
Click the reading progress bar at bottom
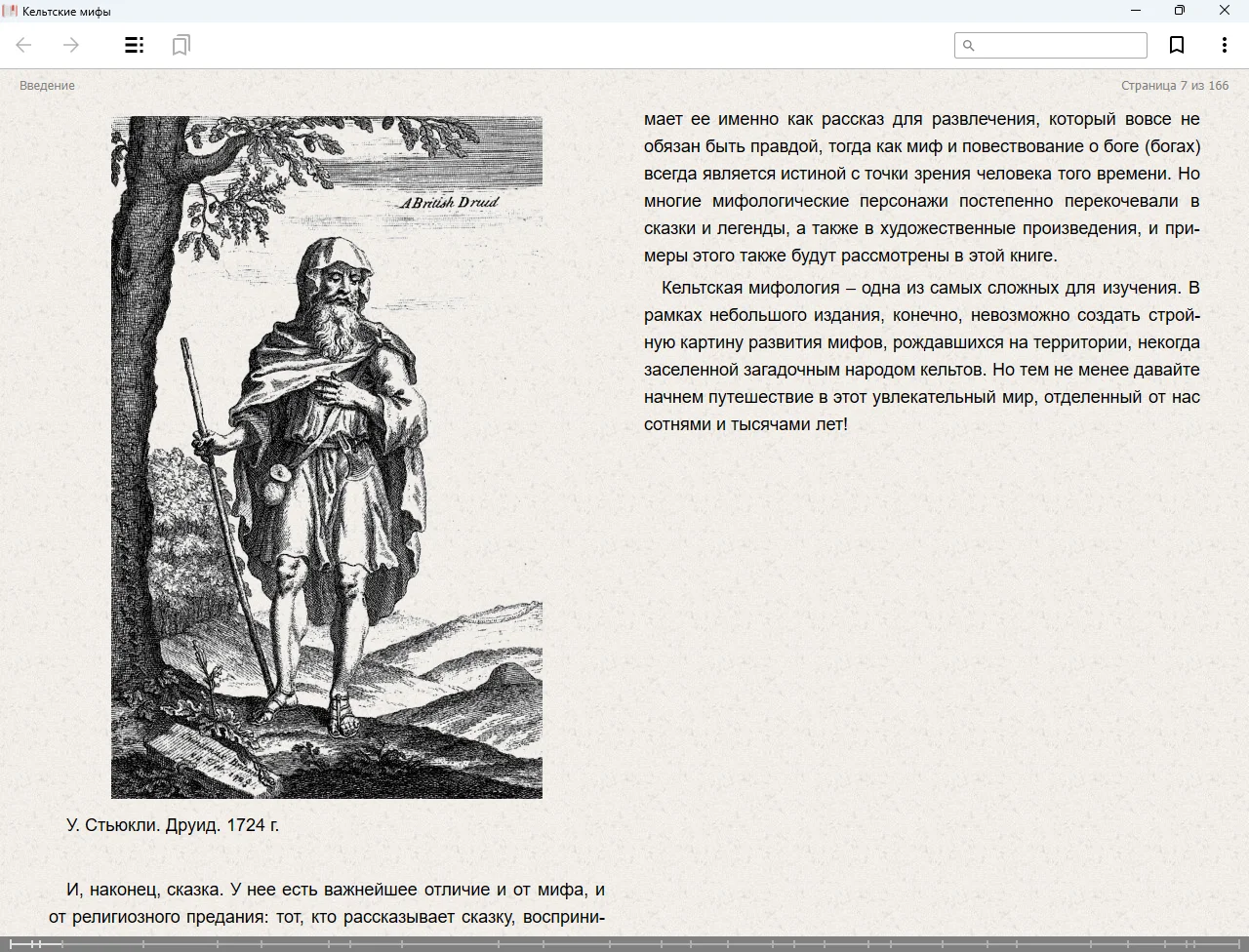click(x=624, y=943)
